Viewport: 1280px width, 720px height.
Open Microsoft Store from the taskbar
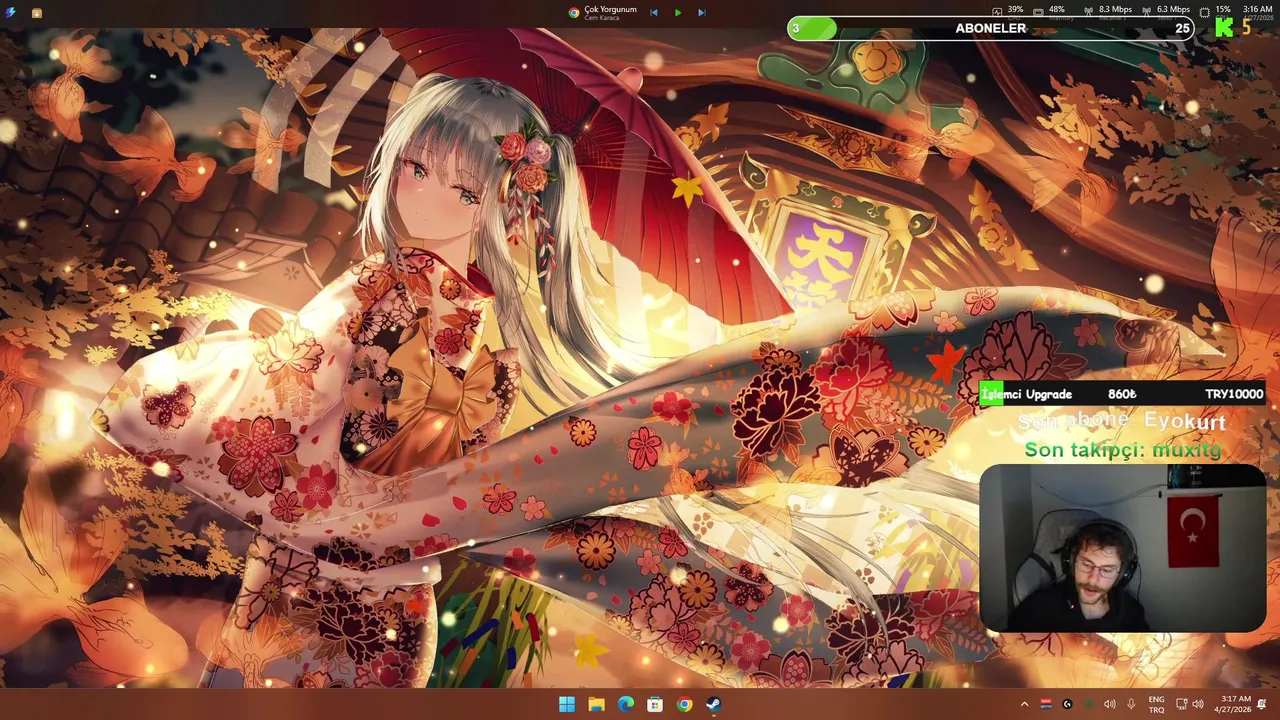655,704
